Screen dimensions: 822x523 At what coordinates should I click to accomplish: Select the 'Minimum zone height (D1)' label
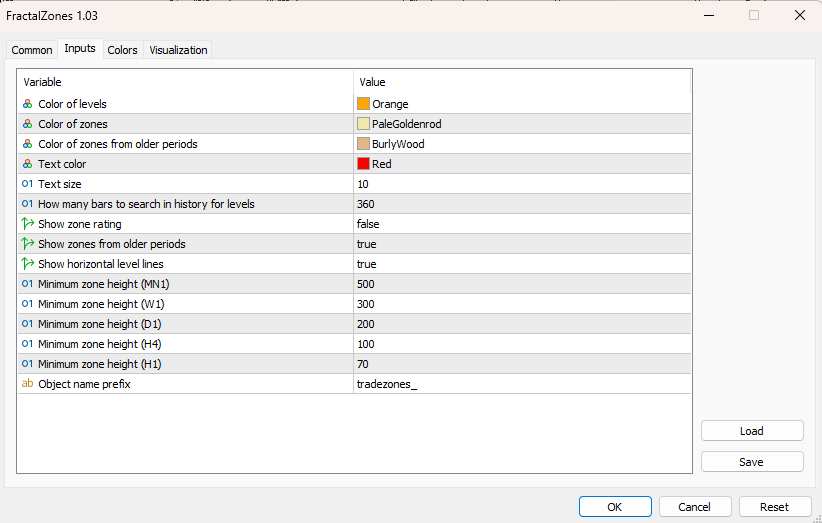[x=100, y=323]
